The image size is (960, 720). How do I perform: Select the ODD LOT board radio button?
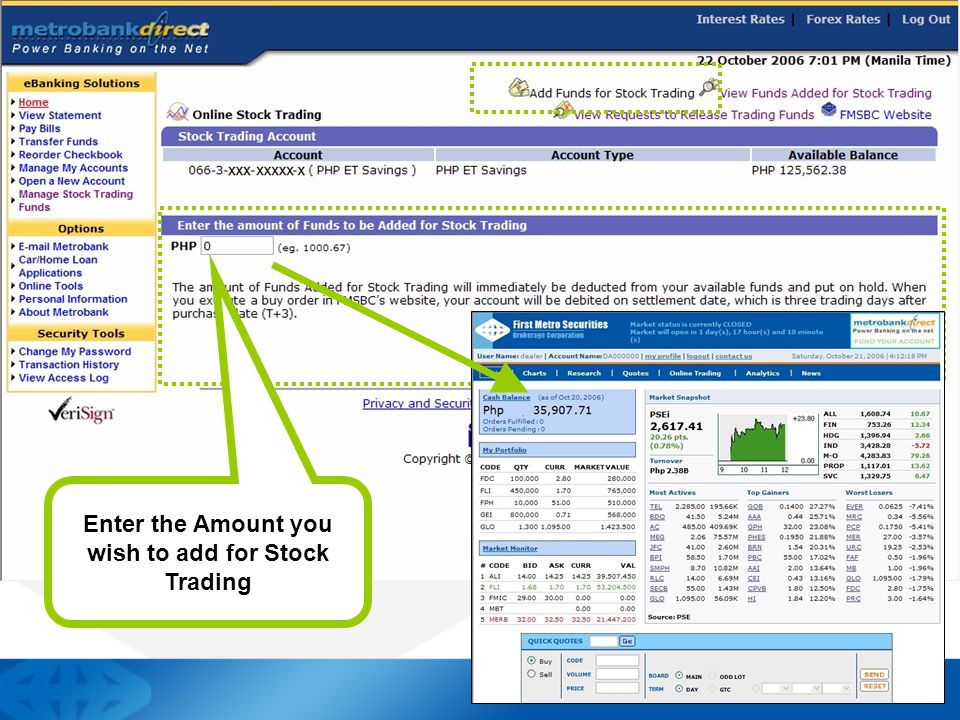[x=712, y=675]
